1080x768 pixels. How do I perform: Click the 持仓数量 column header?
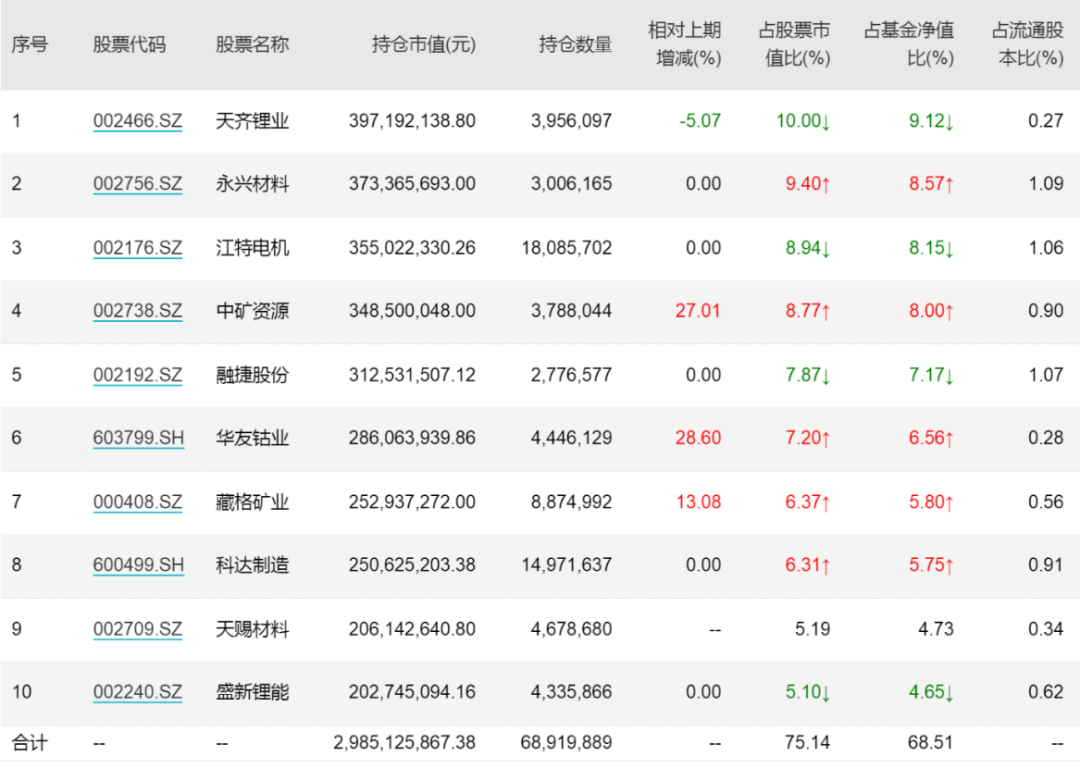pos(575,45)
